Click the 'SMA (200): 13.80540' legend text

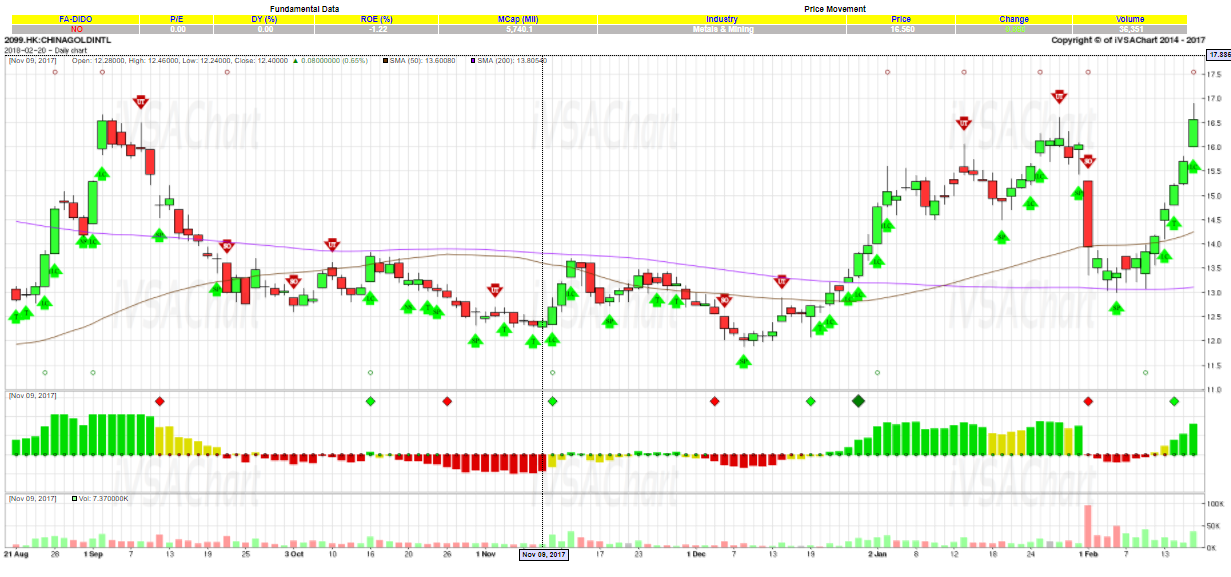[512, 61]
